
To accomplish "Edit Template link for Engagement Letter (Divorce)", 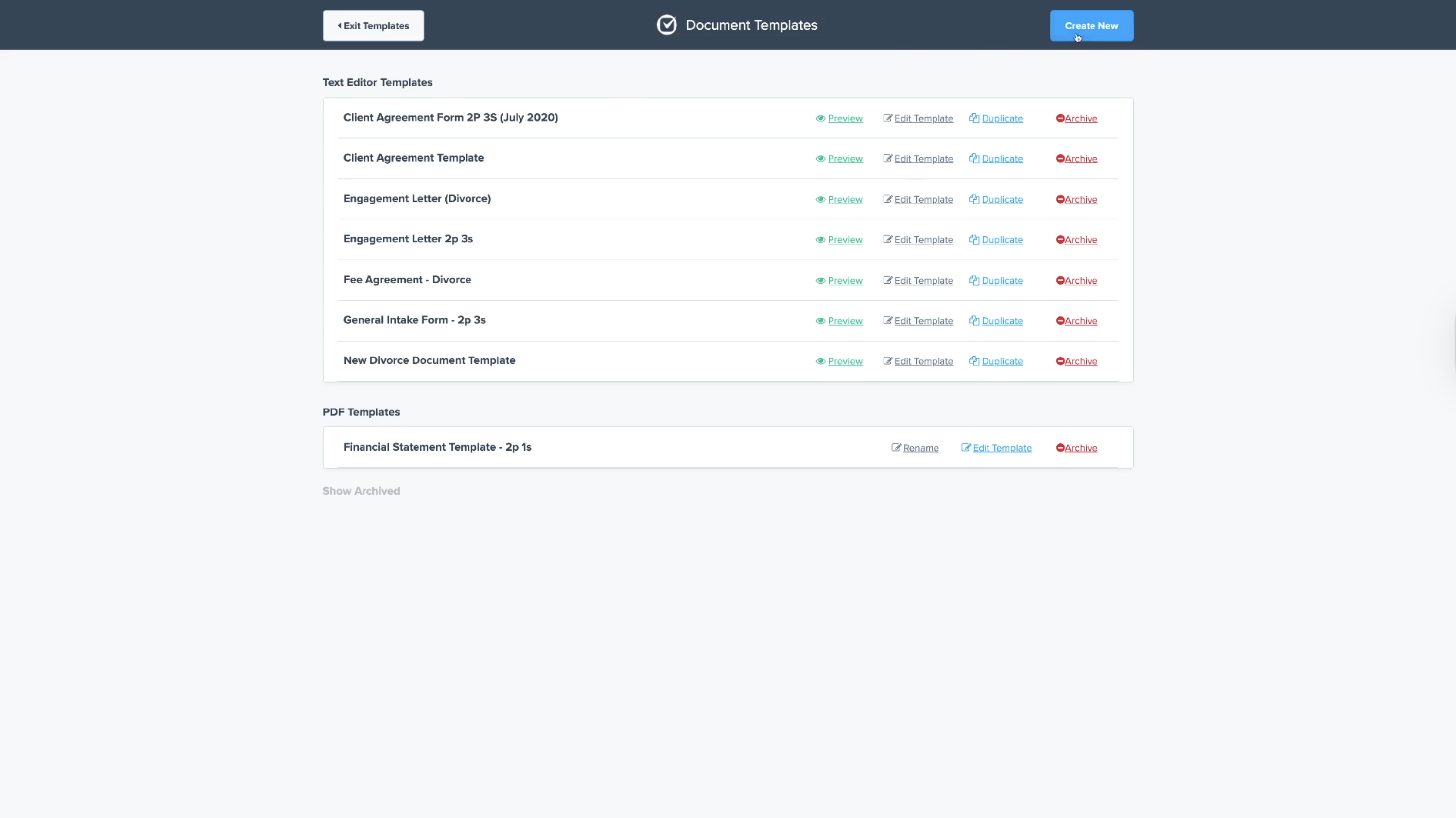I will click(924, 199).
